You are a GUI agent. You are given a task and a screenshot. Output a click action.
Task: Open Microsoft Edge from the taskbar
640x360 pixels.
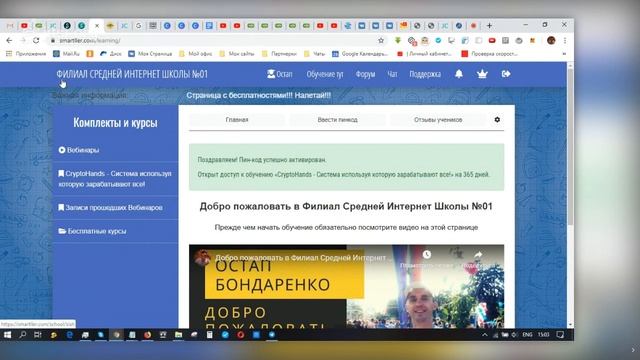pyautogui.click(x=70, y=335)
